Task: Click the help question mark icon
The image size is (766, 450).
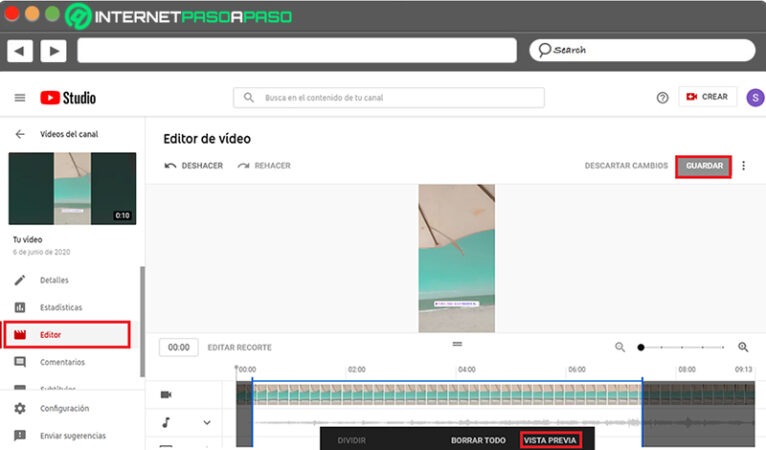Action: tap(662, 98)
